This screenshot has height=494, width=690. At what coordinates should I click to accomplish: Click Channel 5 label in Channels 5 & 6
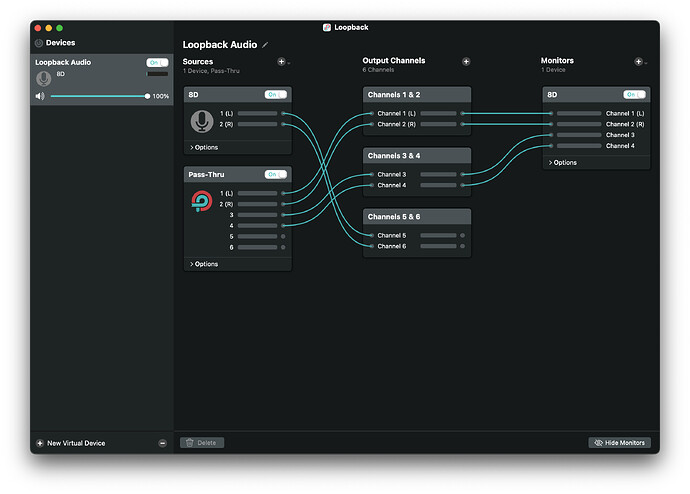(x=392, y=235)
